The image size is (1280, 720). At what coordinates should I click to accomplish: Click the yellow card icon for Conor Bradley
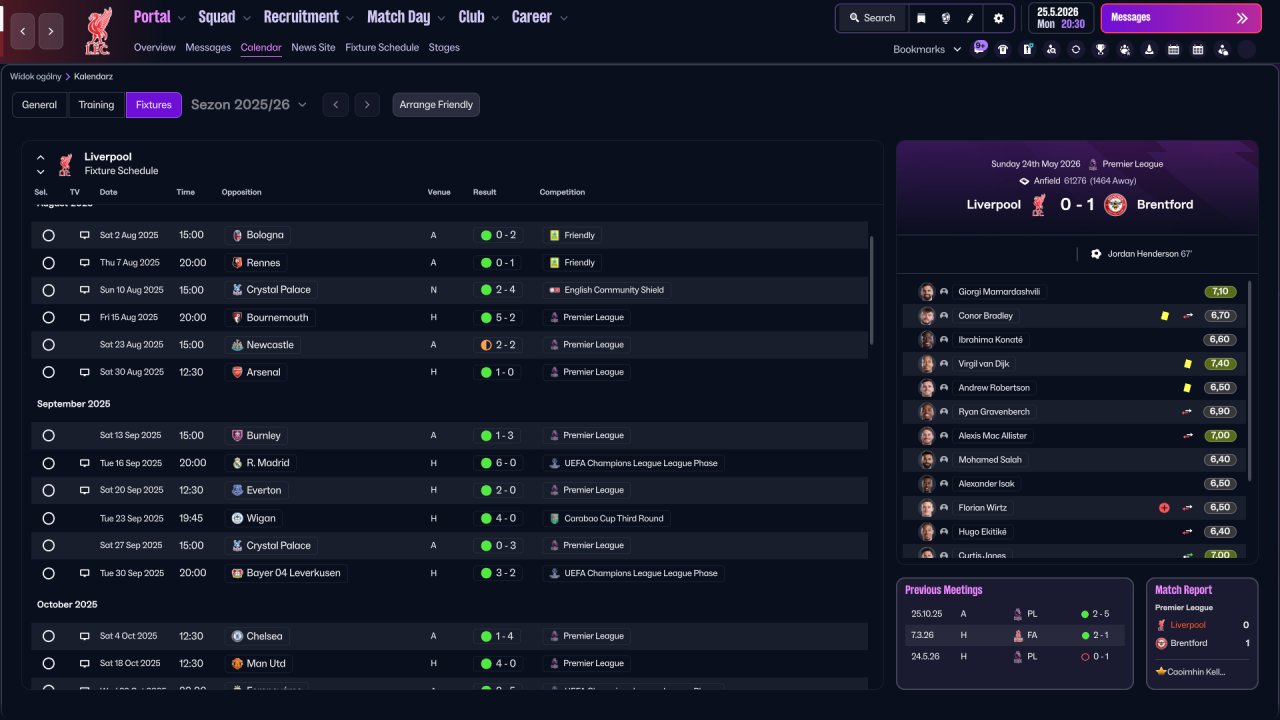[x=1164, y=316]
